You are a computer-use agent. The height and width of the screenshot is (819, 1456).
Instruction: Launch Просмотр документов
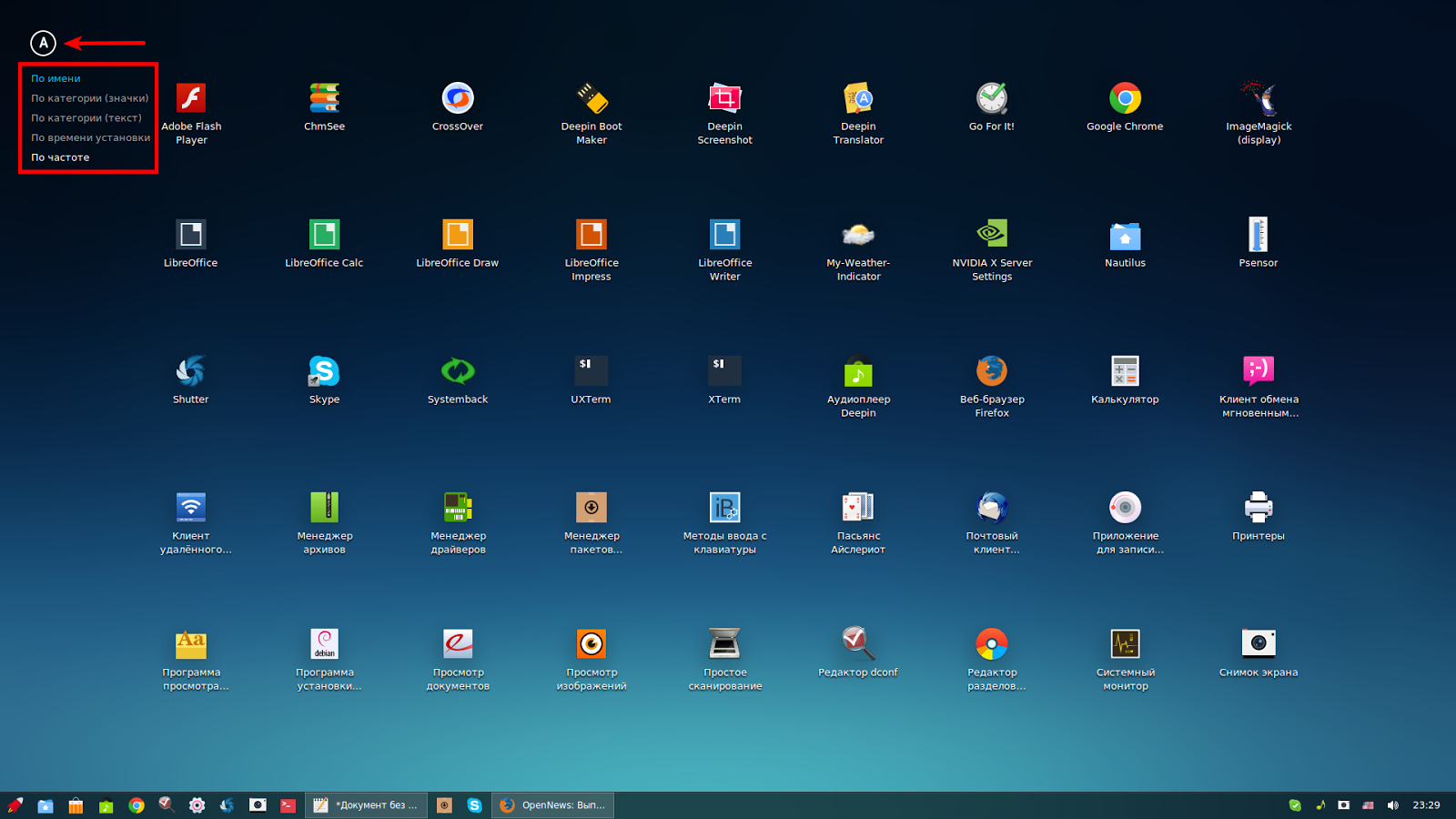pyautogui.click(x=458, y=644)
